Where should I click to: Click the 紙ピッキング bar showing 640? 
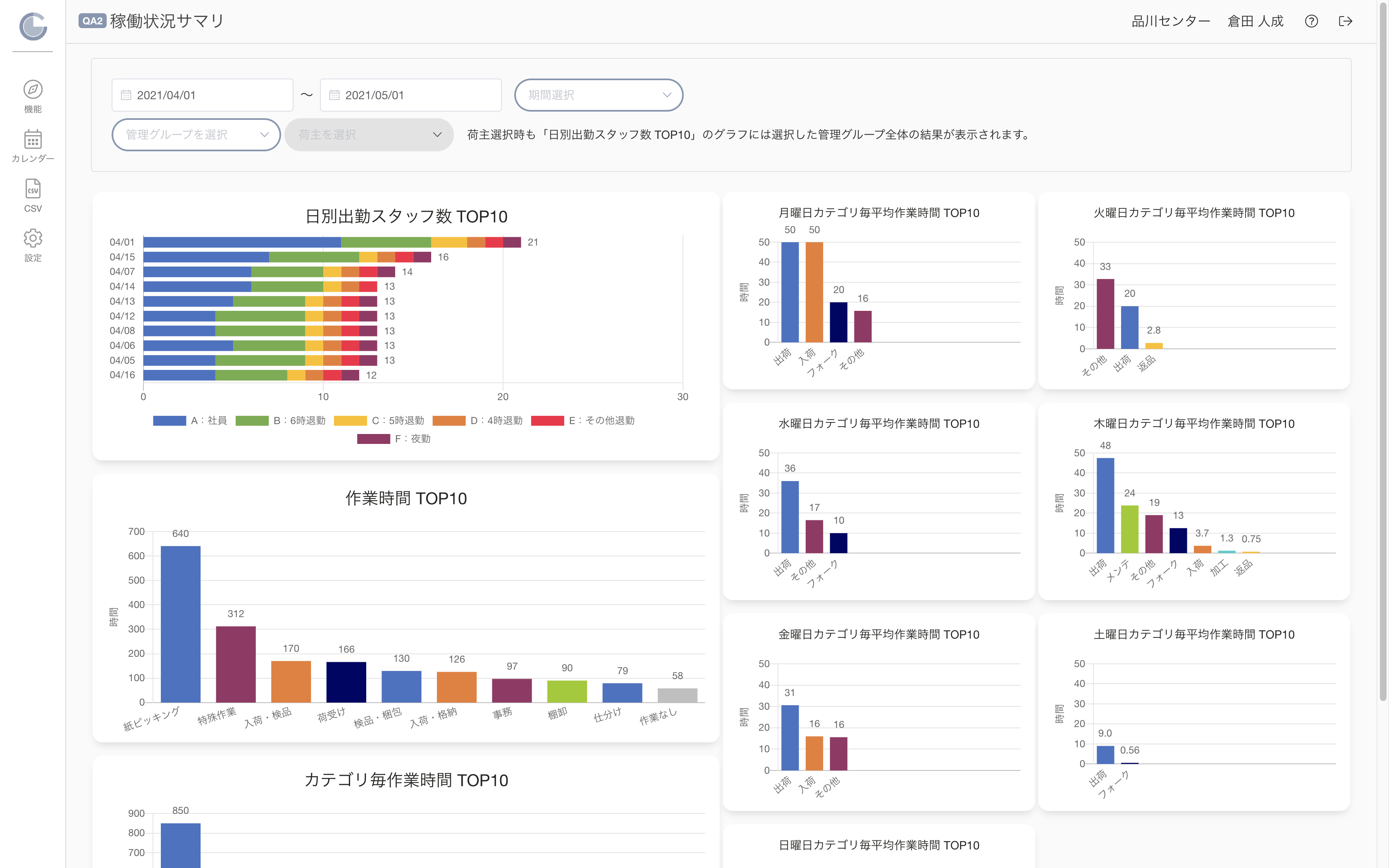pos(180,624)
